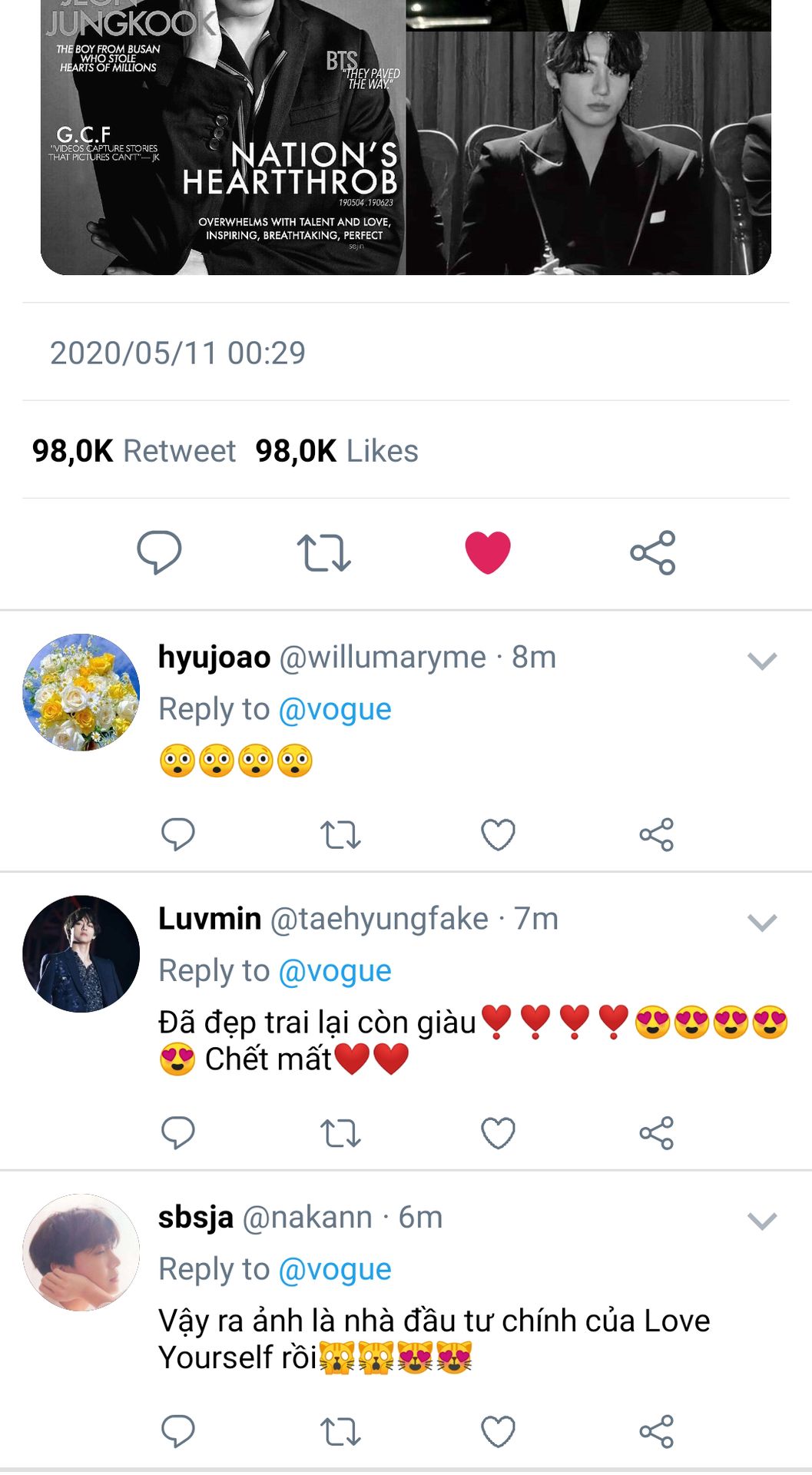Open hyujoao's flower profile picture

(x=81, y=692)
